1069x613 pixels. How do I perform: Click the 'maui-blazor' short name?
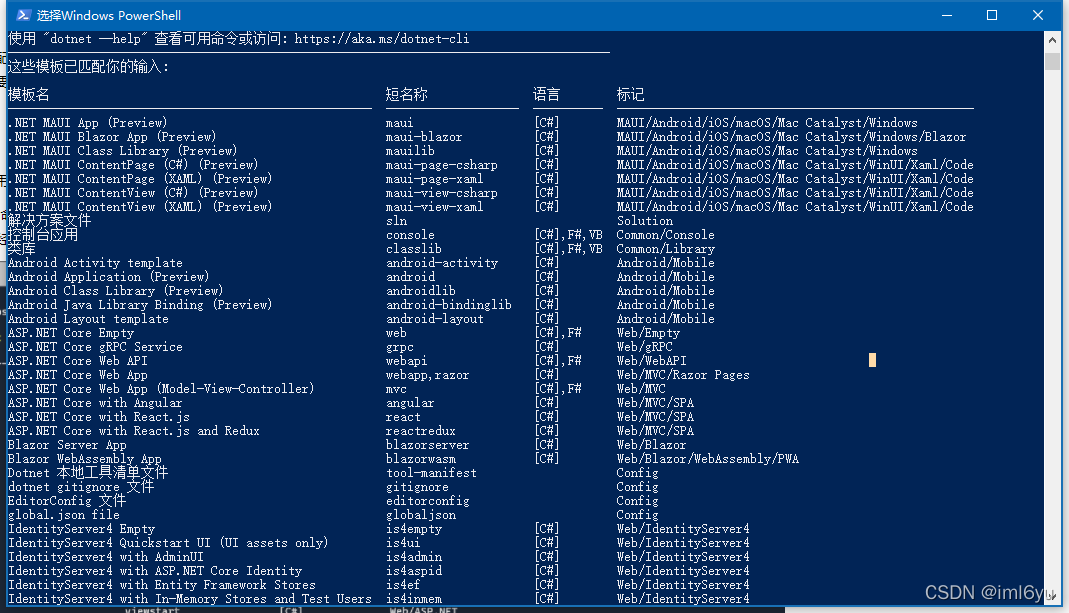coord(424,137)
